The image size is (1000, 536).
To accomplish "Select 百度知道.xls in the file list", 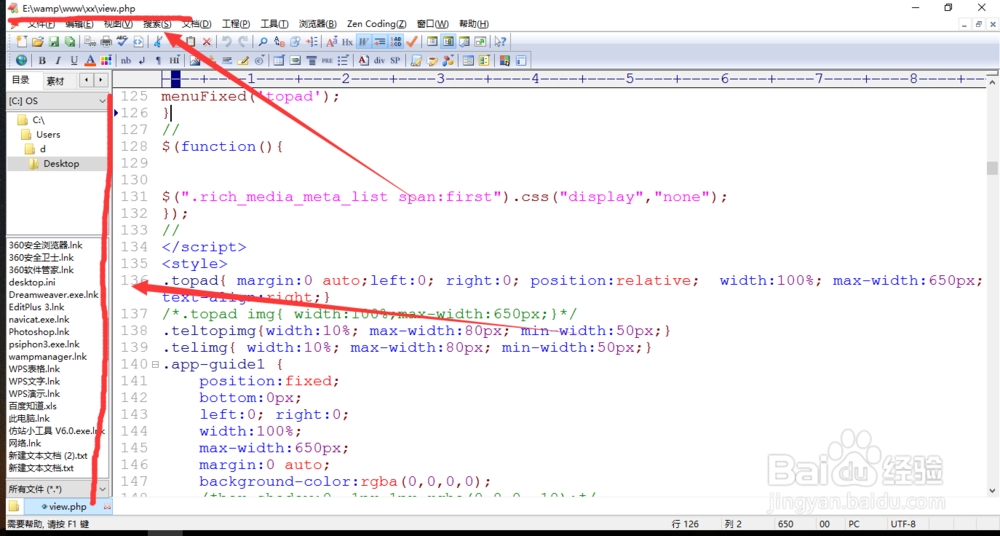I will point(33,406).
